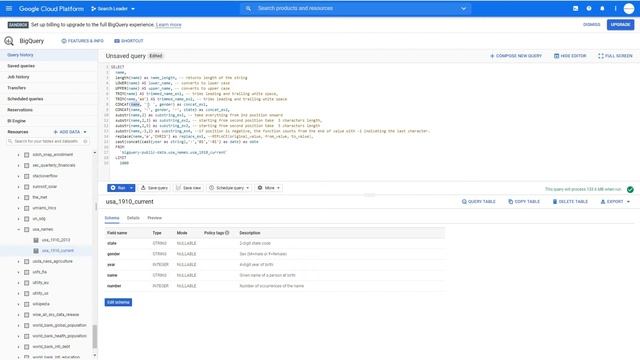Screen dimensions: 640x360
Task: Click Add Data dropdown
Action: [x=70, y=132]
